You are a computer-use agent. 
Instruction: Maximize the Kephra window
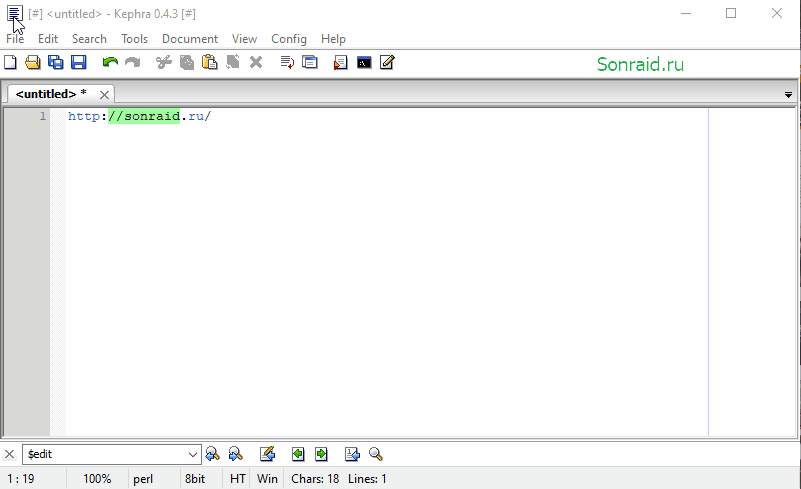[731, 13]
